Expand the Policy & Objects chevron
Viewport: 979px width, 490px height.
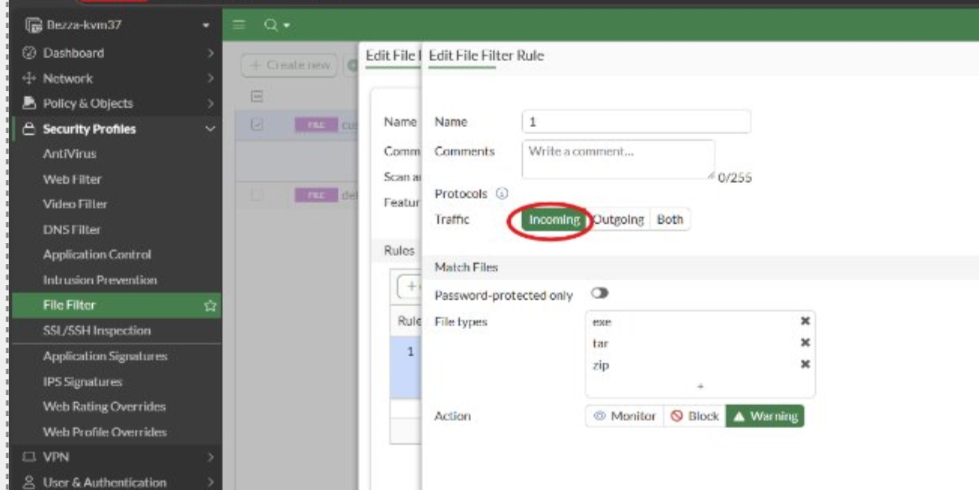pyautogui.click(x=210, y=104)
